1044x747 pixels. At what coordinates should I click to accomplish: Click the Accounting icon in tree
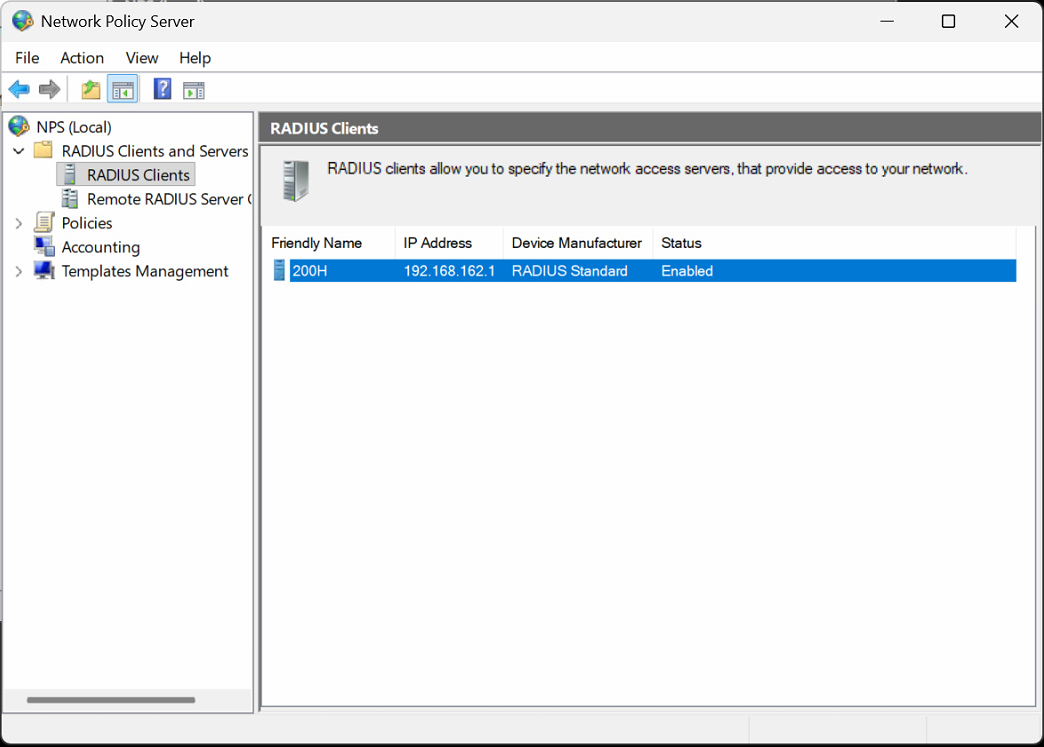44,246
